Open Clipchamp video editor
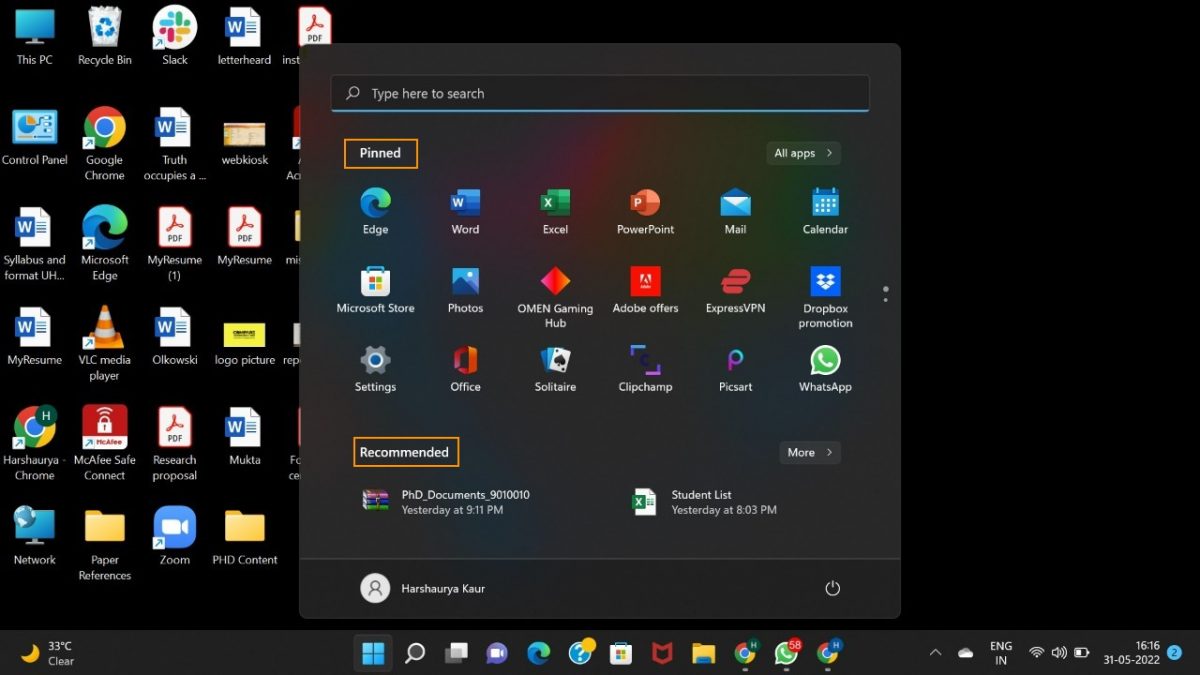 (x=644, y=368)
